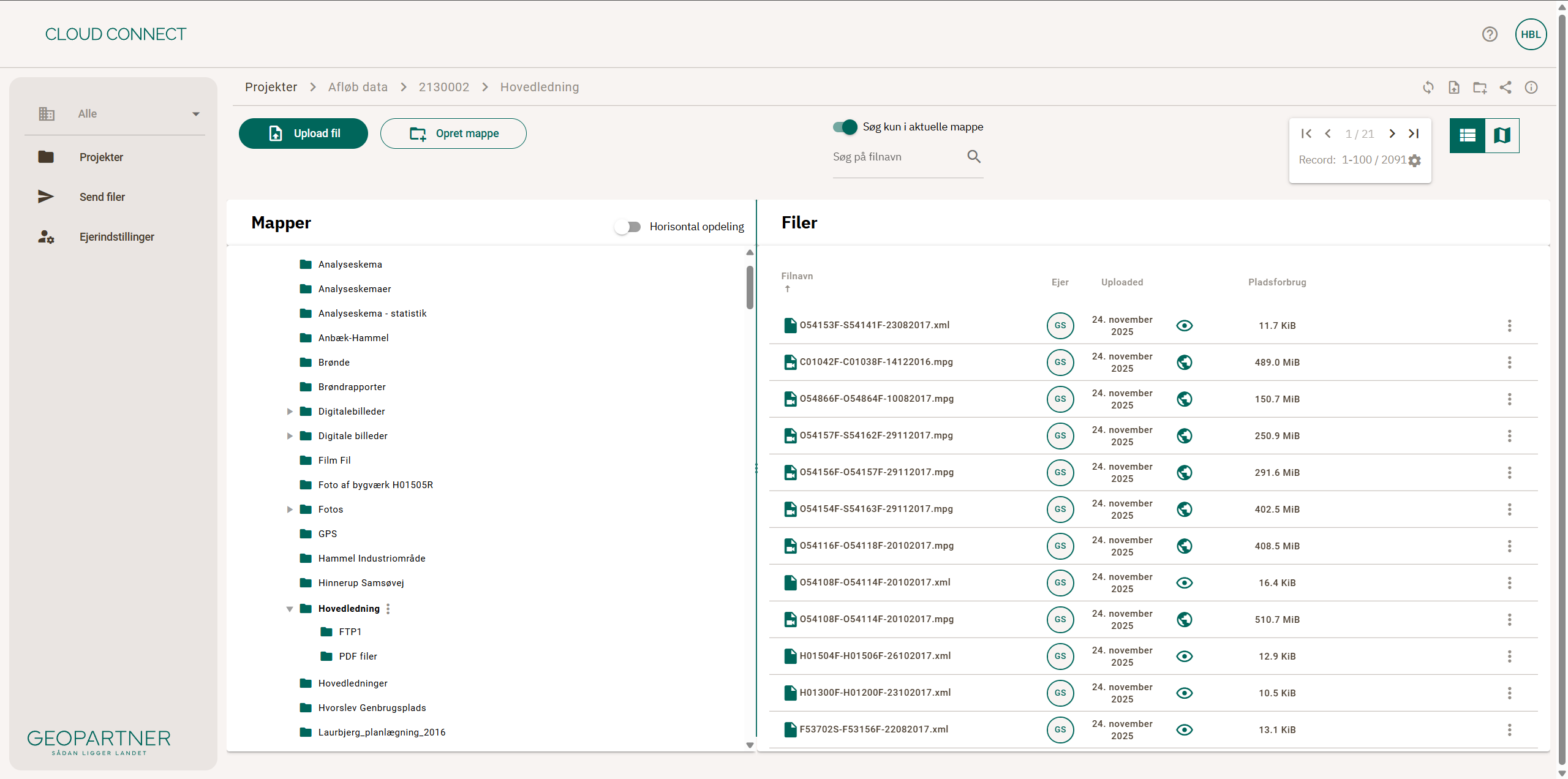Click file icon of O54154F-S54163F-29112017.mpg
The width and height of the screenshot is (1568, 779).
[x=791, y=509]
